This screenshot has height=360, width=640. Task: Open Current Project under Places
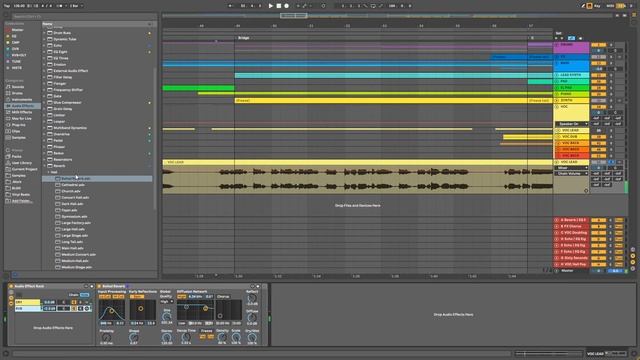pos(24,169)
